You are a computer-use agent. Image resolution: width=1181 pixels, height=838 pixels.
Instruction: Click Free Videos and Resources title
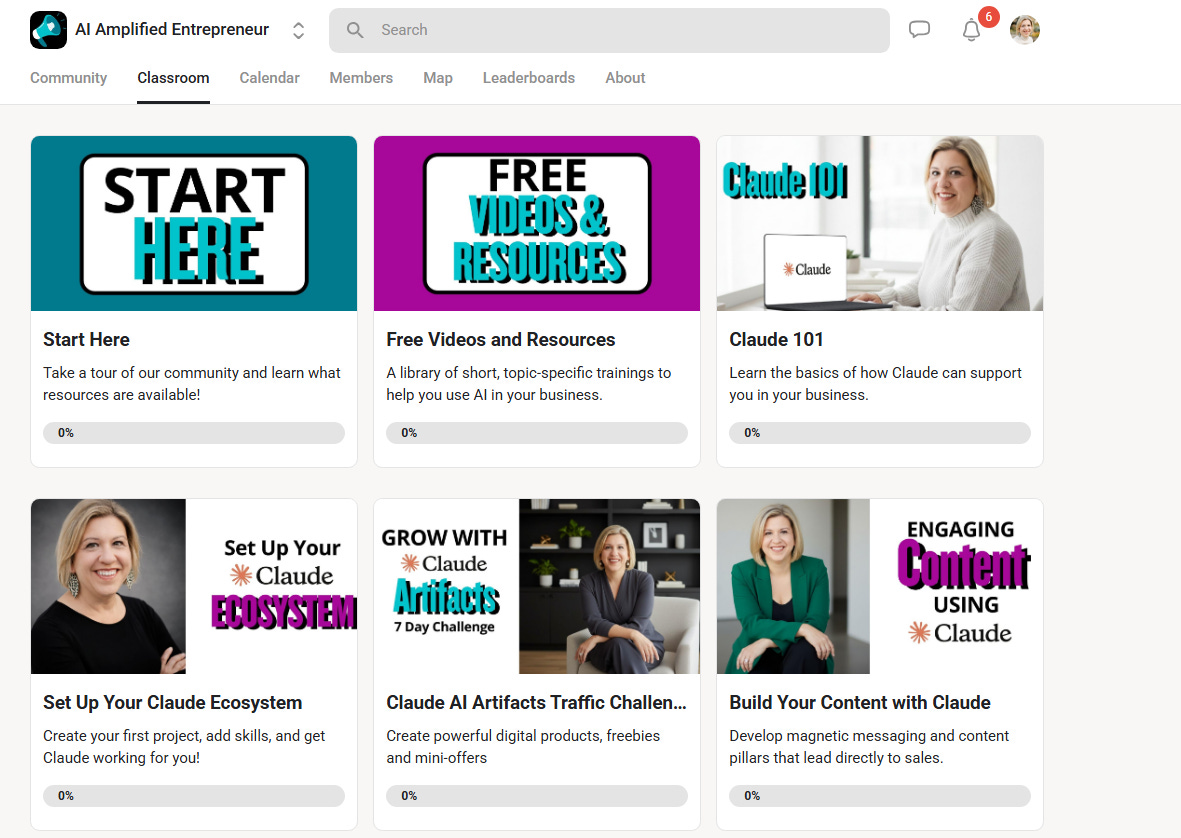point(501,340)
